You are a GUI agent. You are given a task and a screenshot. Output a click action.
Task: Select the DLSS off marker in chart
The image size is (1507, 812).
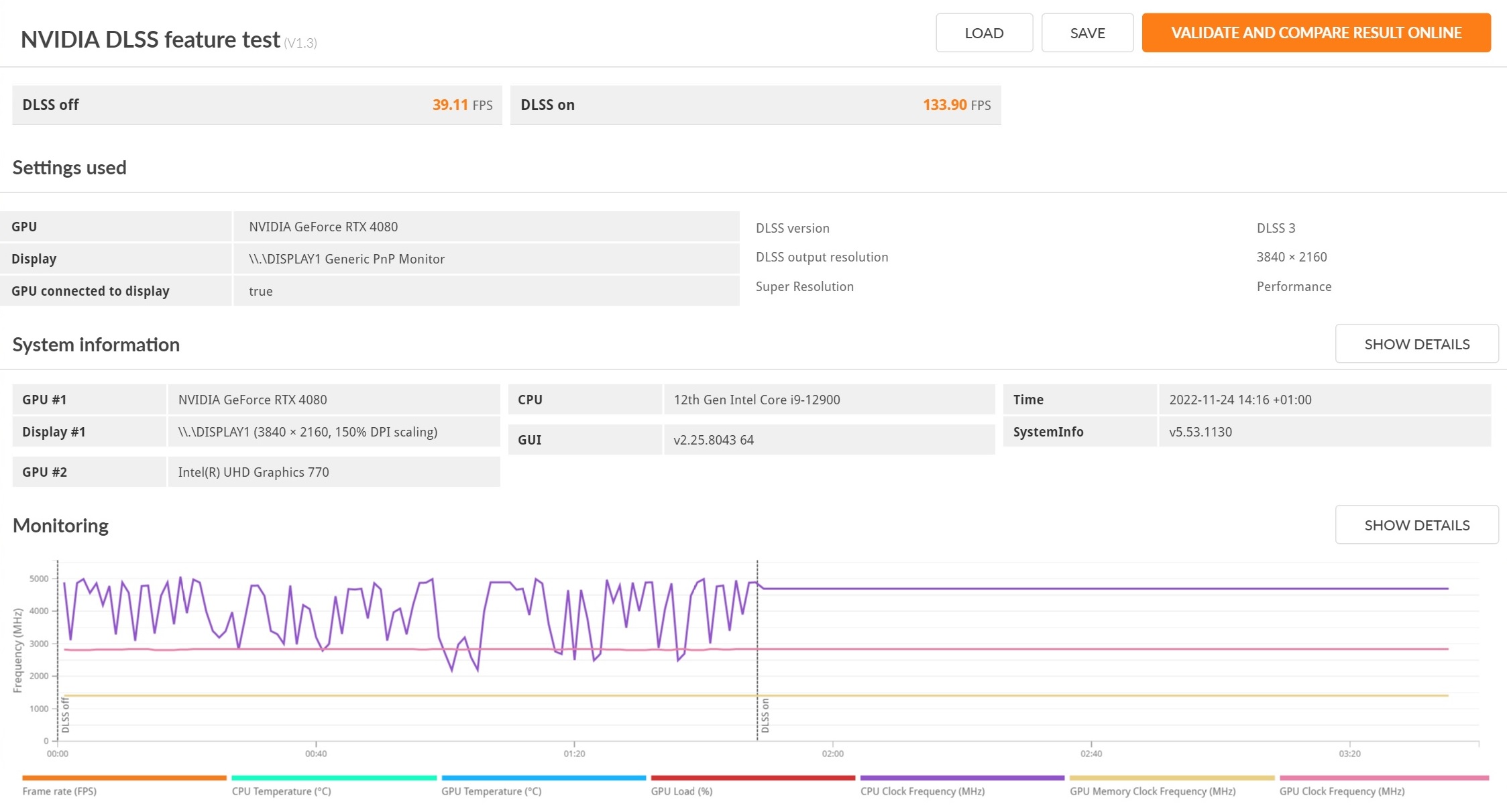(x=65, y=715)
